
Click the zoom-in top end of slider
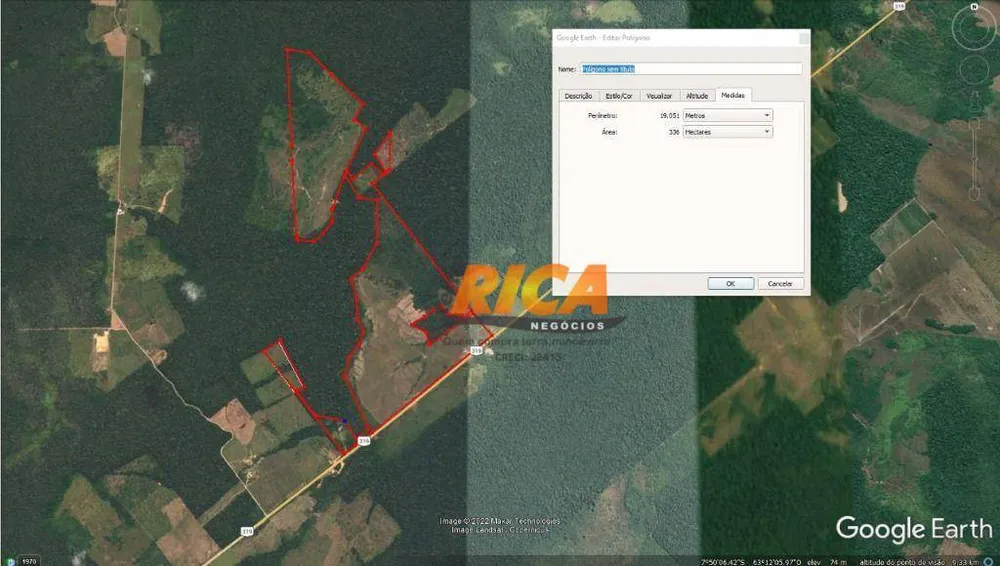pyautogui.click(x=974, y=124)
